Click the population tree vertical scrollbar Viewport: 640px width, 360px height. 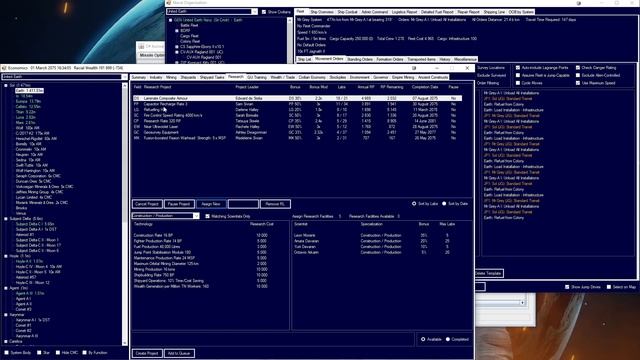coord(125,214)
